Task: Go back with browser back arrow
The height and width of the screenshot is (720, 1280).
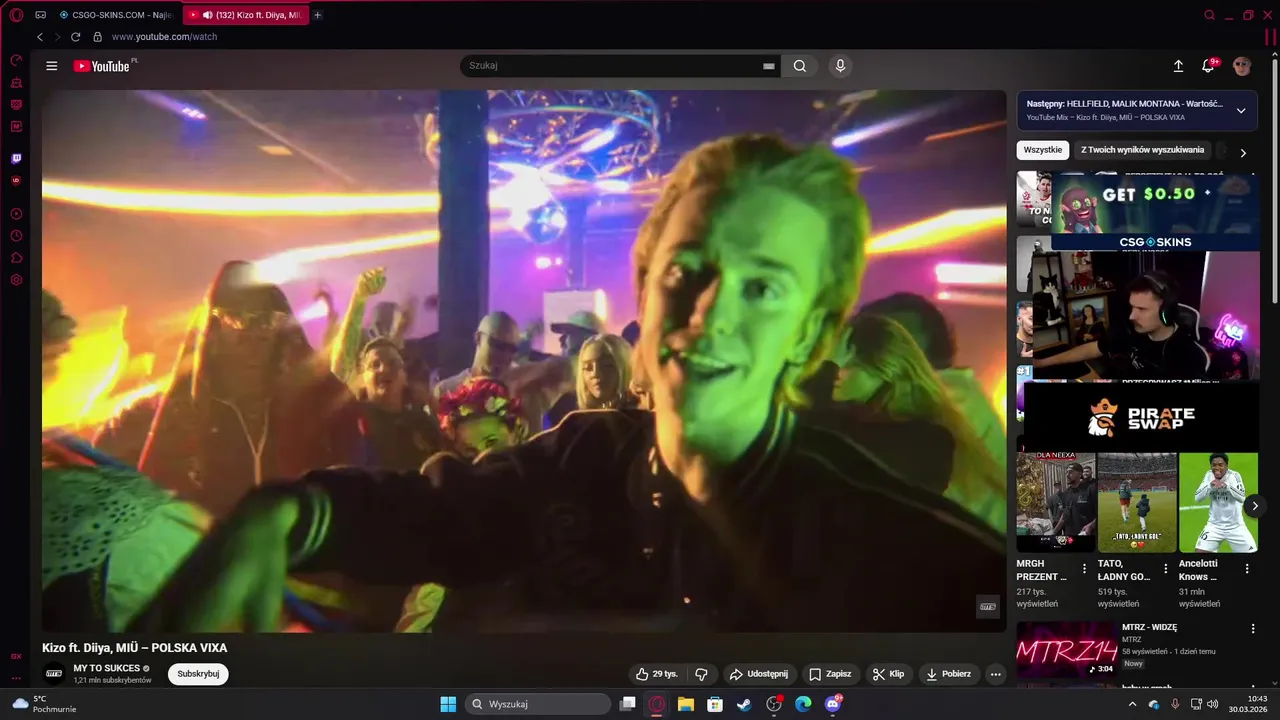Action: [40, 37]
